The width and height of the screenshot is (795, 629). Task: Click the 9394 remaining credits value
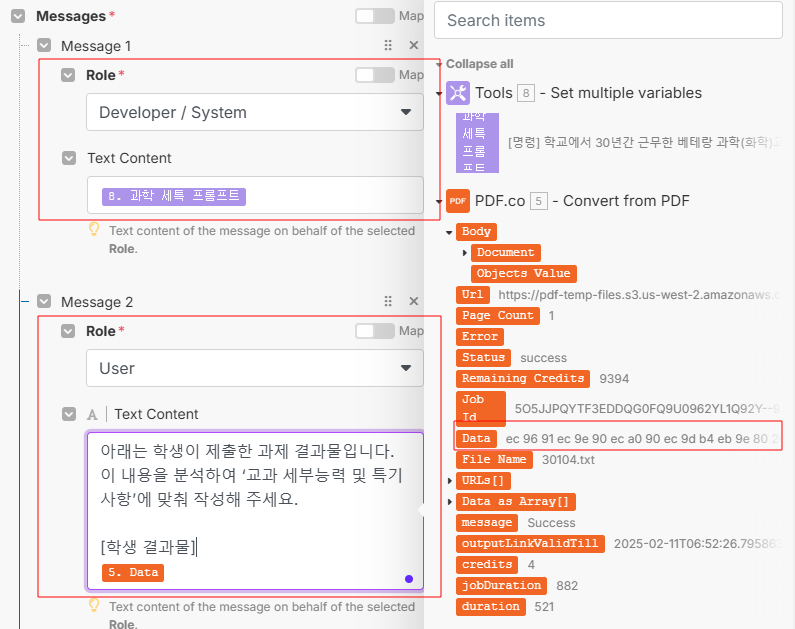[x=614, y=379]
